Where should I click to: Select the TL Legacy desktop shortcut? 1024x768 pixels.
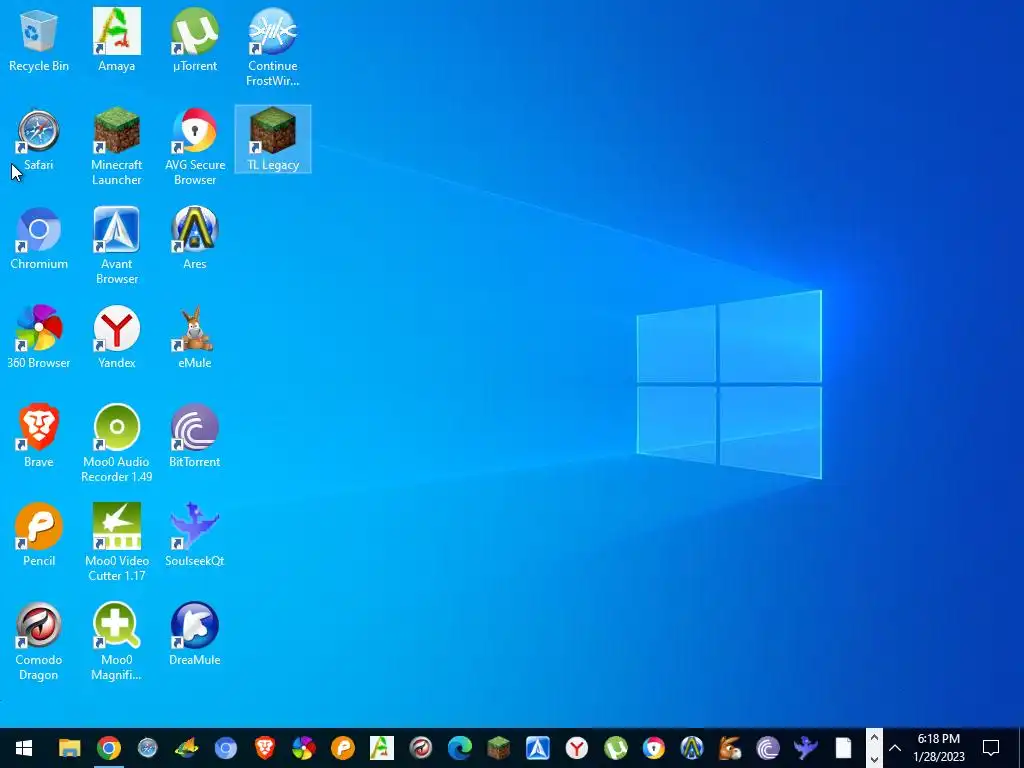point(273,140)
